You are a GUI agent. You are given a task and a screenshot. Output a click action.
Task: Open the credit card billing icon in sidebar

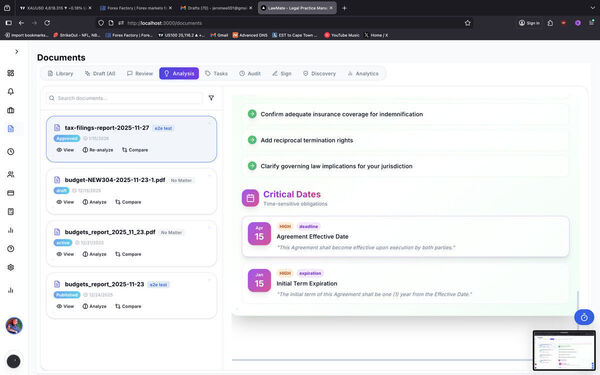[11, 193]
